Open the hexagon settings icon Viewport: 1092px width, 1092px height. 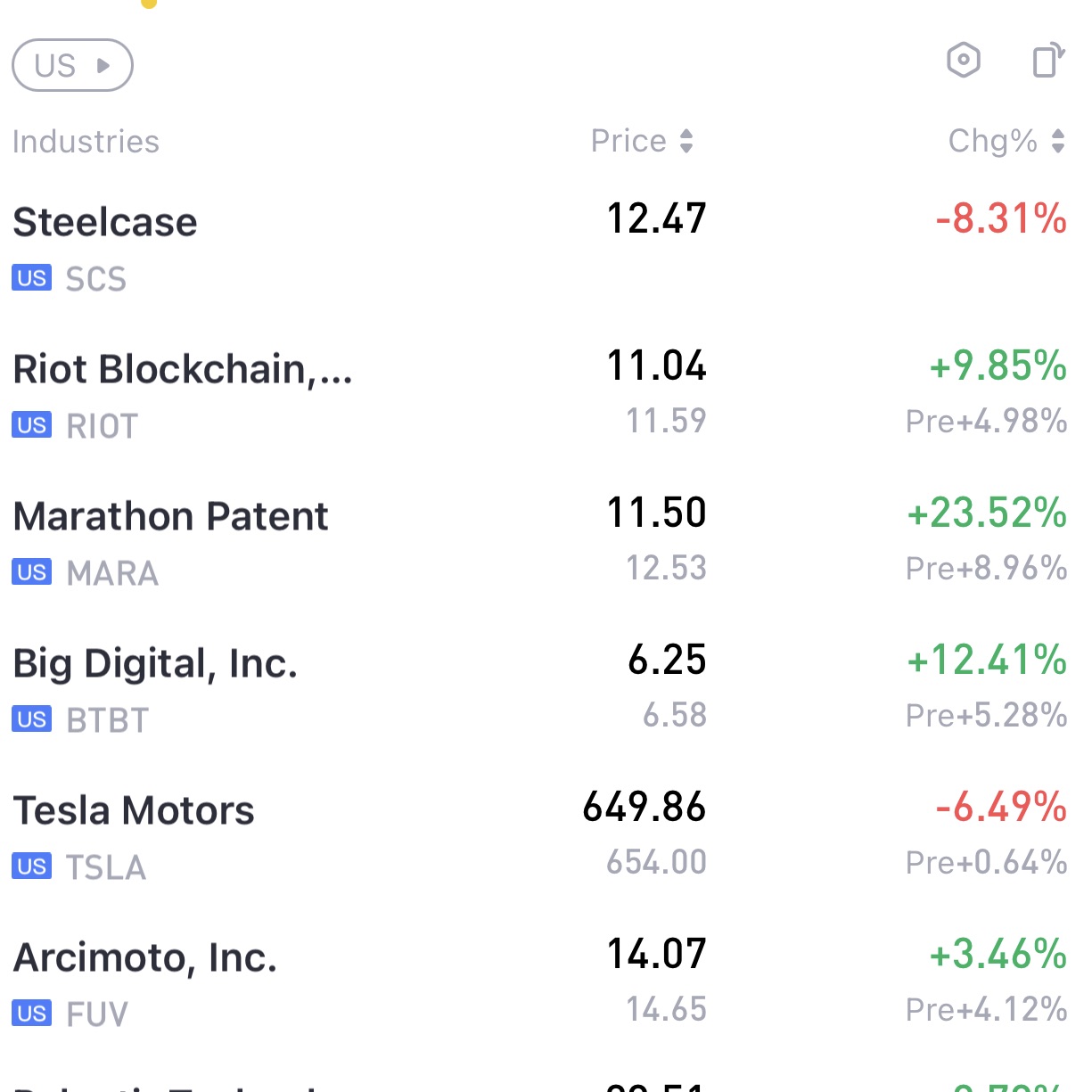[x=963, y=61]
